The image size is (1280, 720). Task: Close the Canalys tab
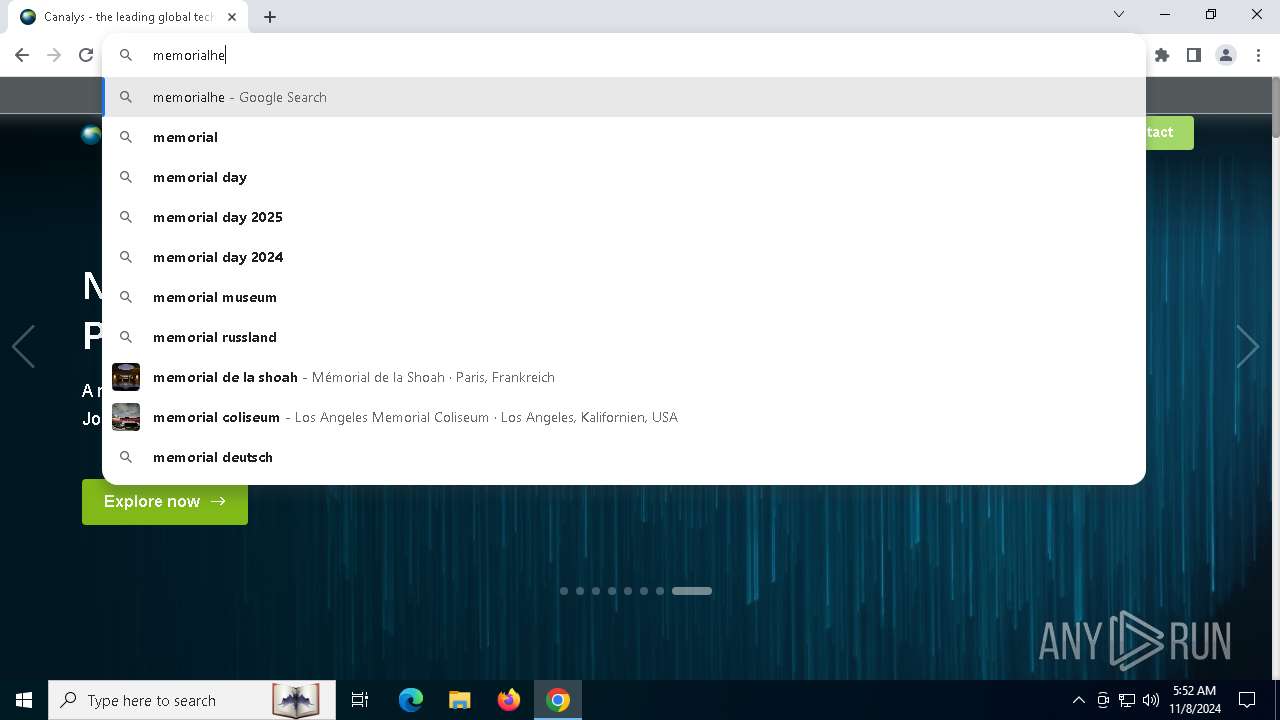coord(232,17)
